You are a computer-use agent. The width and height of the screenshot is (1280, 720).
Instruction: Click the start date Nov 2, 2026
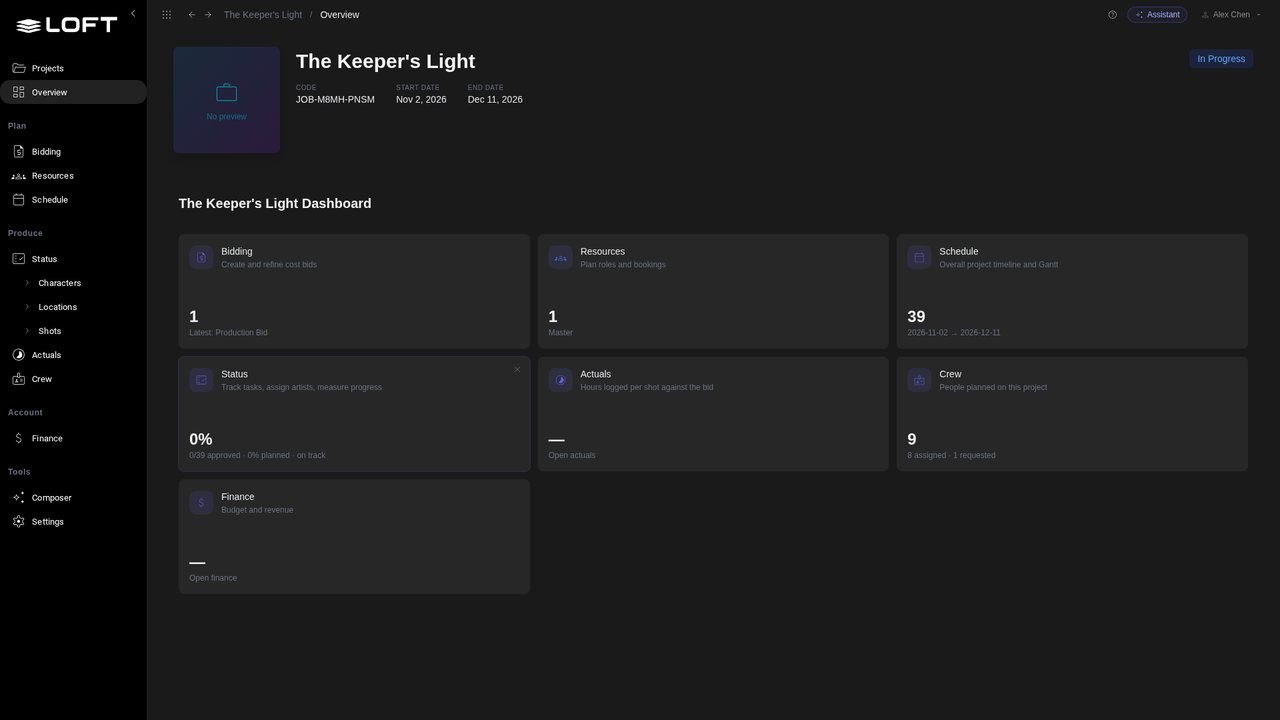click(421, 99)
